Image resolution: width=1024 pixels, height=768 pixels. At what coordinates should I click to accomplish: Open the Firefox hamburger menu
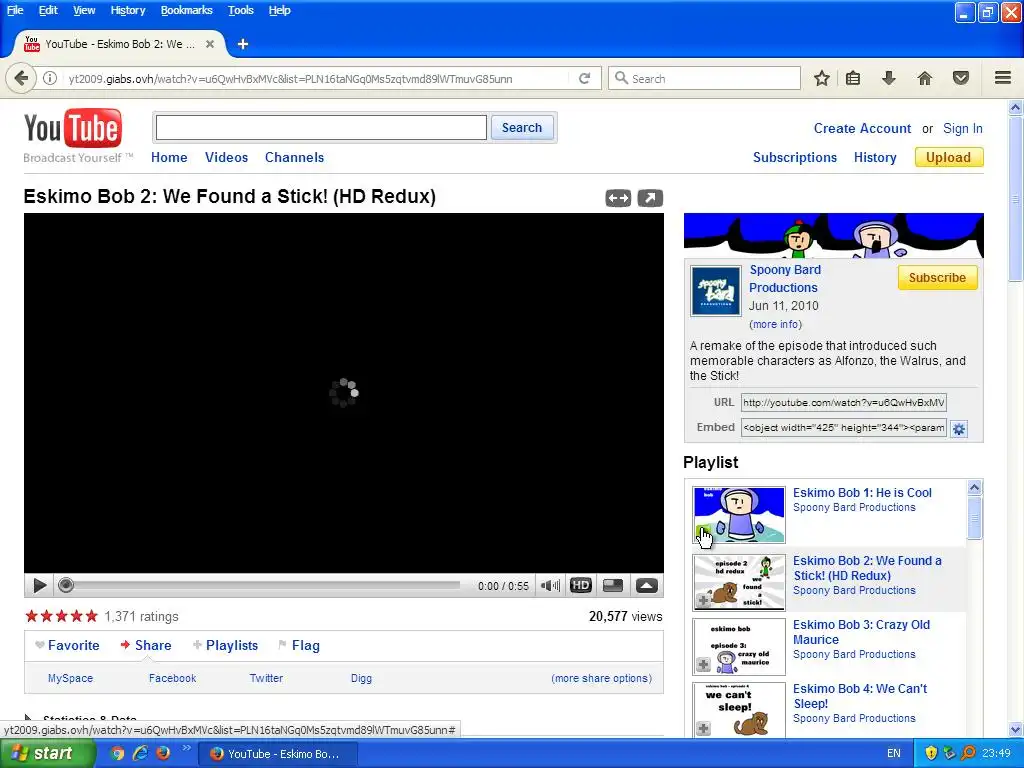[1003, 78]
